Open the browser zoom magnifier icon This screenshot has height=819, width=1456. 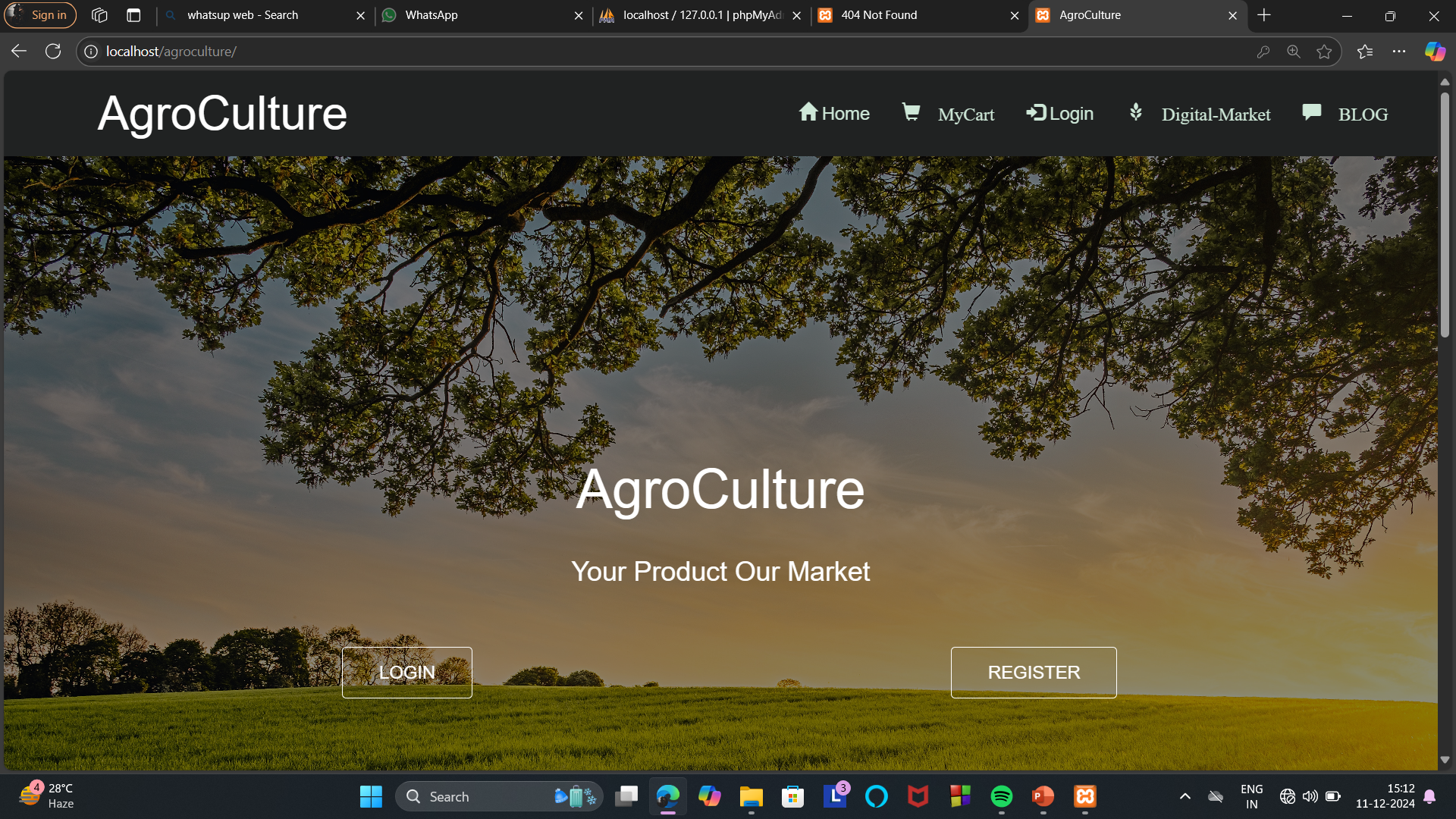pyautogui.click(x=1294, y=52)
